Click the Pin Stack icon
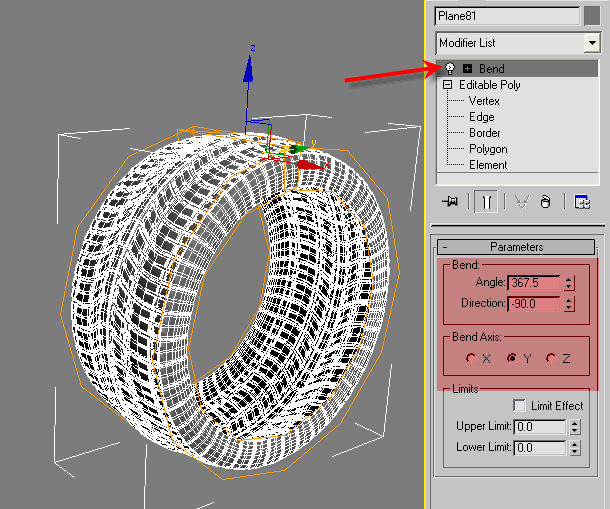This screenshot has height=509, width=610. pyautogui.click(x=451, y=201)
